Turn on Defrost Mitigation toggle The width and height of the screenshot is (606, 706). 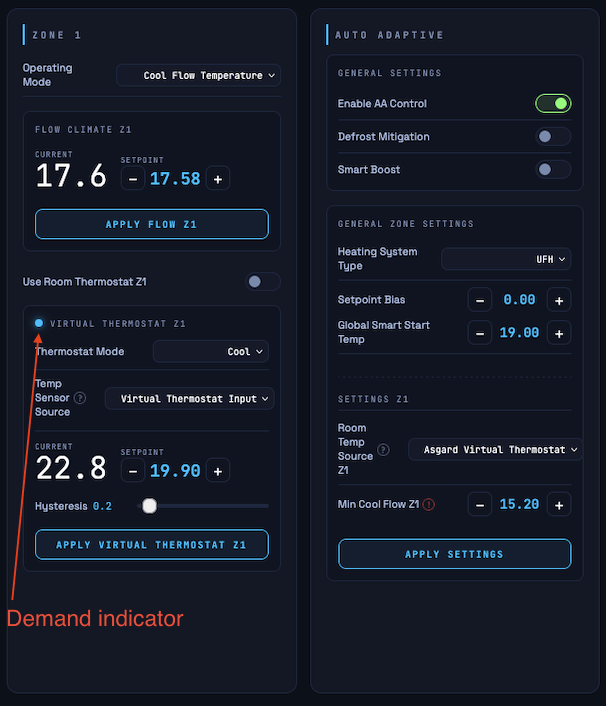tap(553, 136)
